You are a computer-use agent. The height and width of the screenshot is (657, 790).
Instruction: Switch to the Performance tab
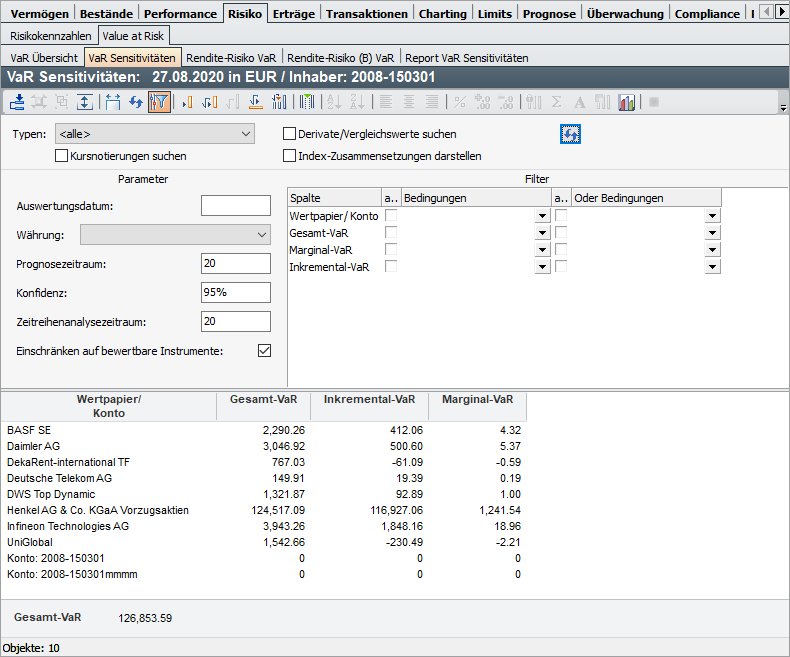179,14
